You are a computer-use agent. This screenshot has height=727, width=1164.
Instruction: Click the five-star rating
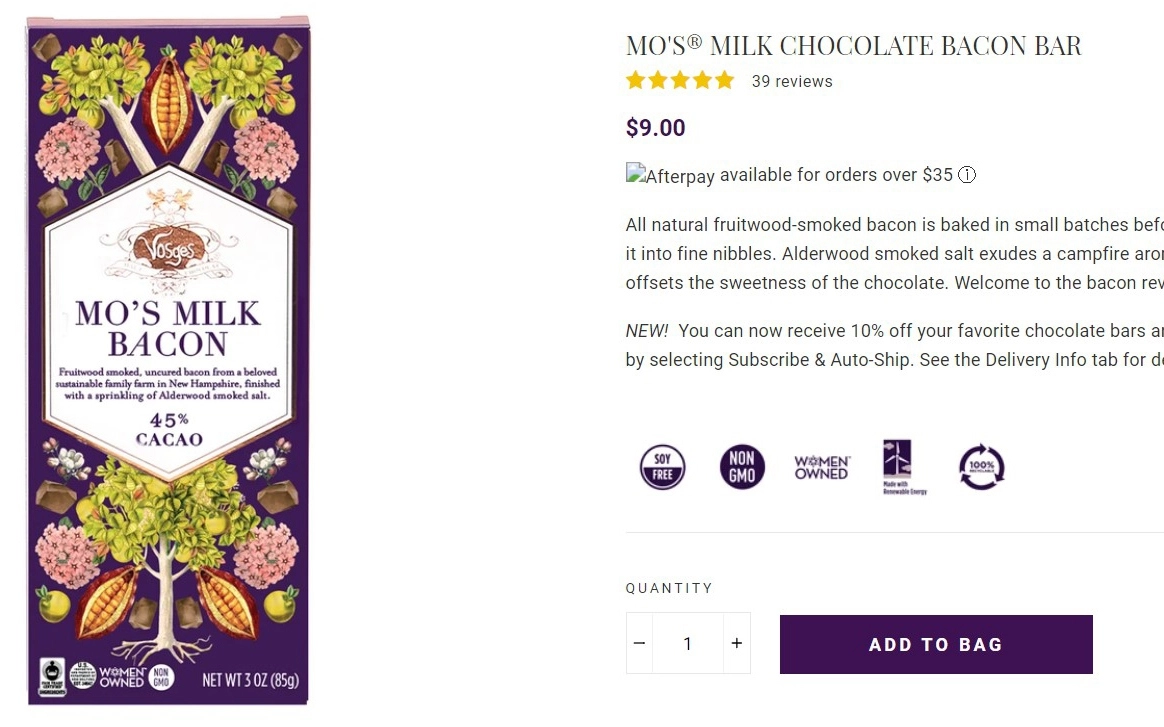click(680, 81)
